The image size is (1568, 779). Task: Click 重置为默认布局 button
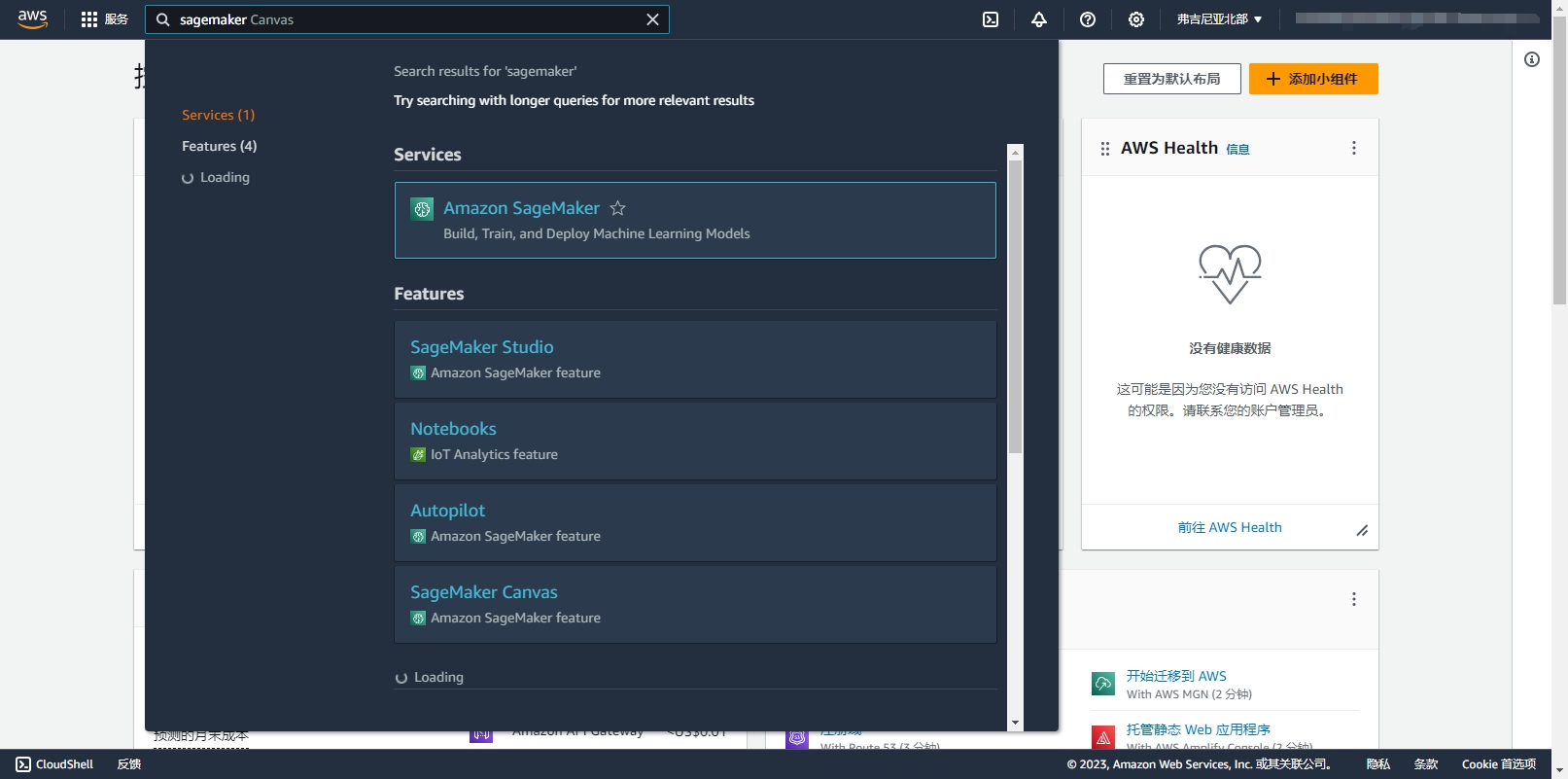point(1171,79)
